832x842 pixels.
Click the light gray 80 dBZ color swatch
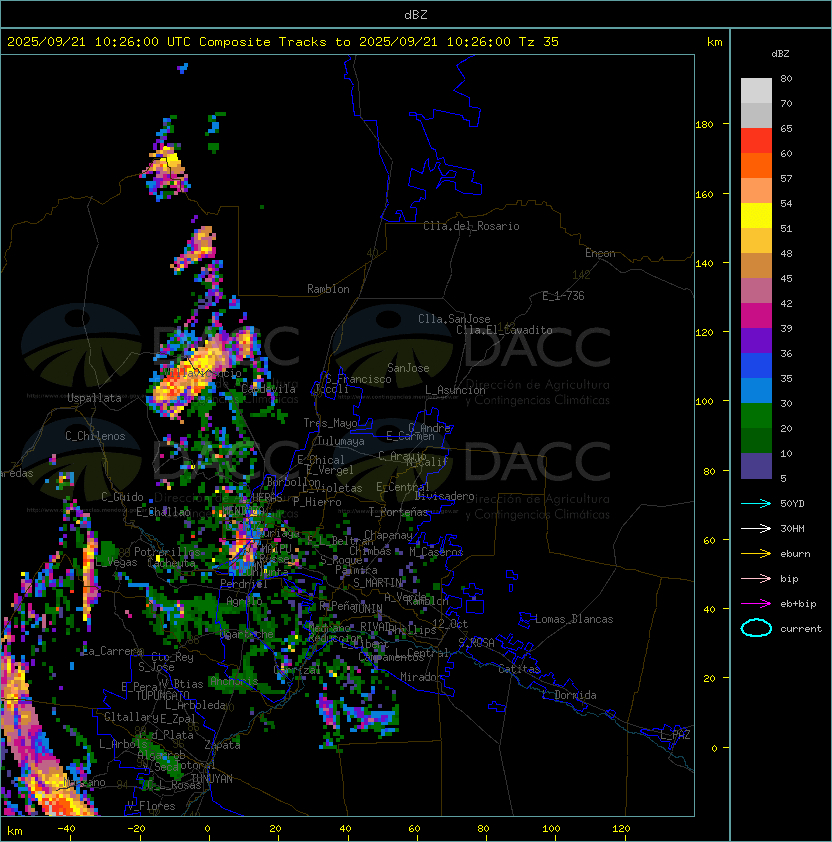pyautogui.click(x=756, y=90)
